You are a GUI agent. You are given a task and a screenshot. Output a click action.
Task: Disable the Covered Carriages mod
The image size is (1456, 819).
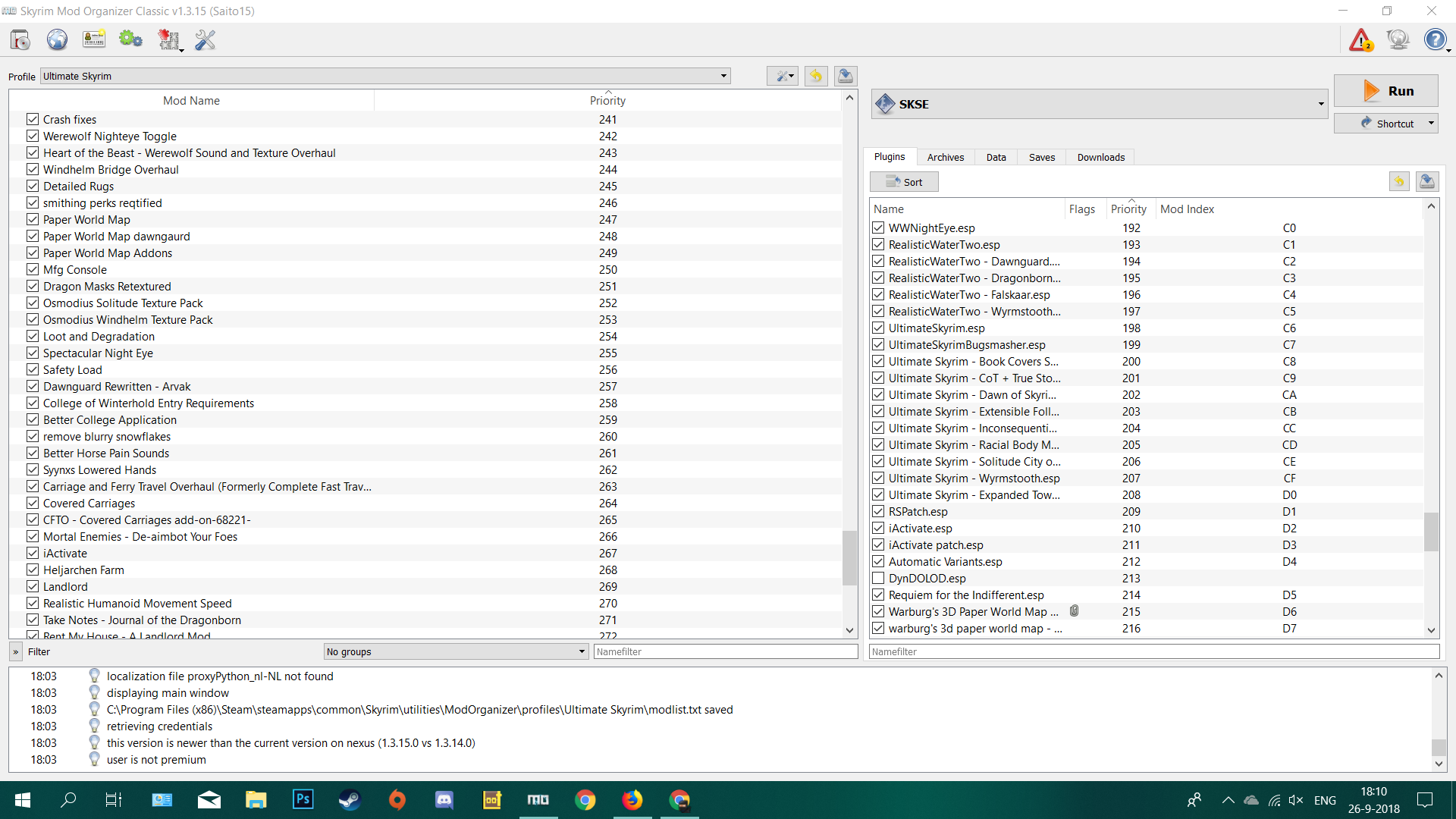point(33,503)
